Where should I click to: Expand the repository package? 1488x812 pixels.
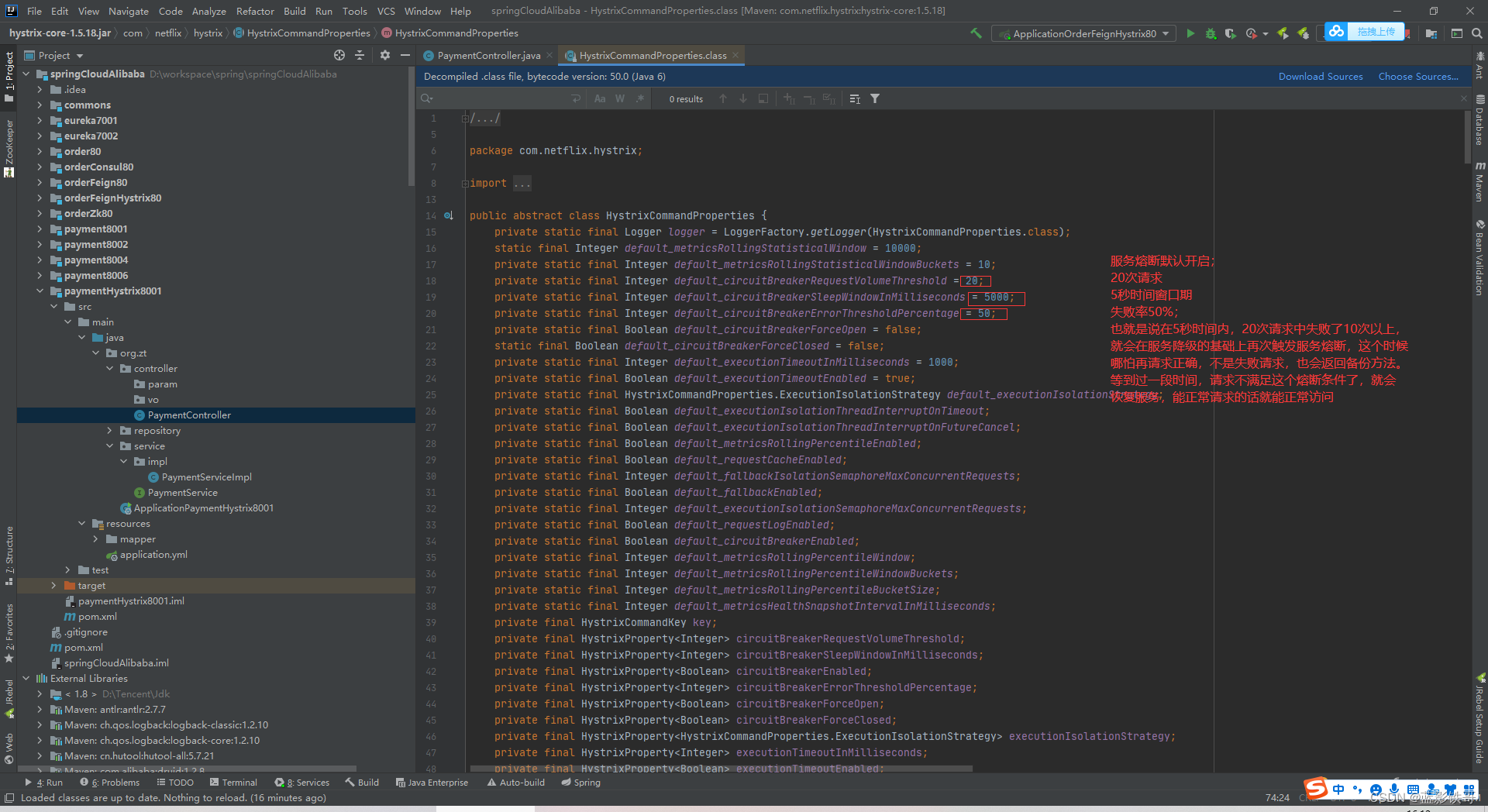(x=109, y=430)
